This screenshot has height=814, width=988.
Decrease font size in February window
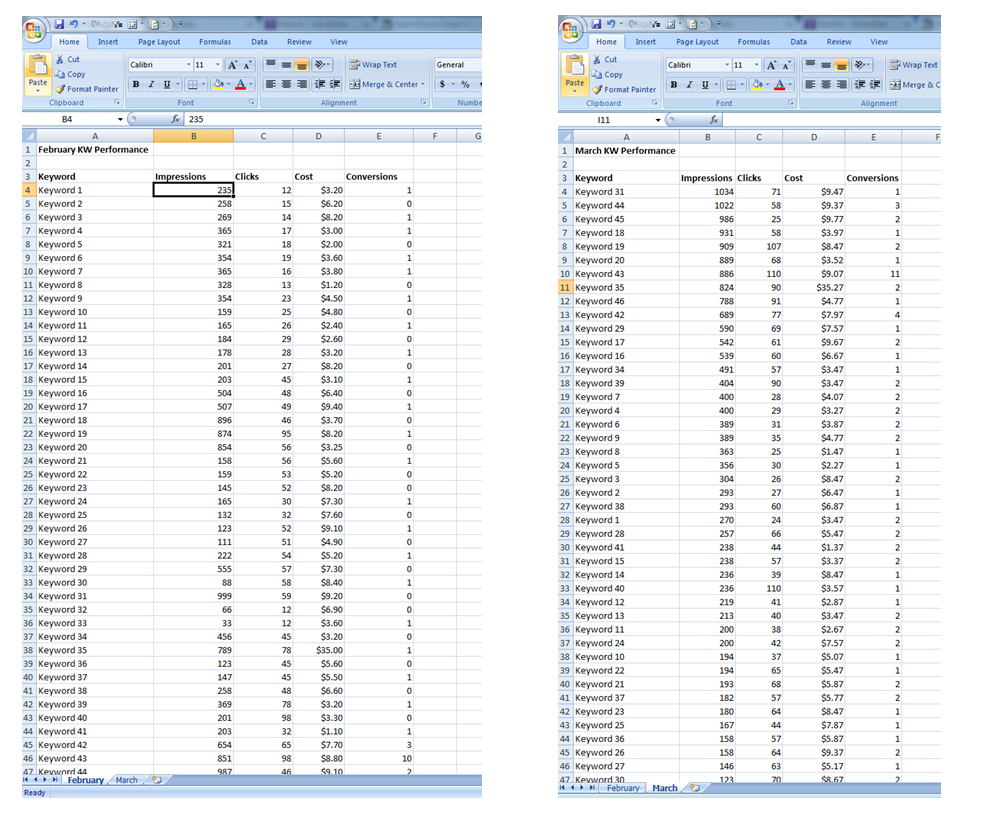coord(248,65)
